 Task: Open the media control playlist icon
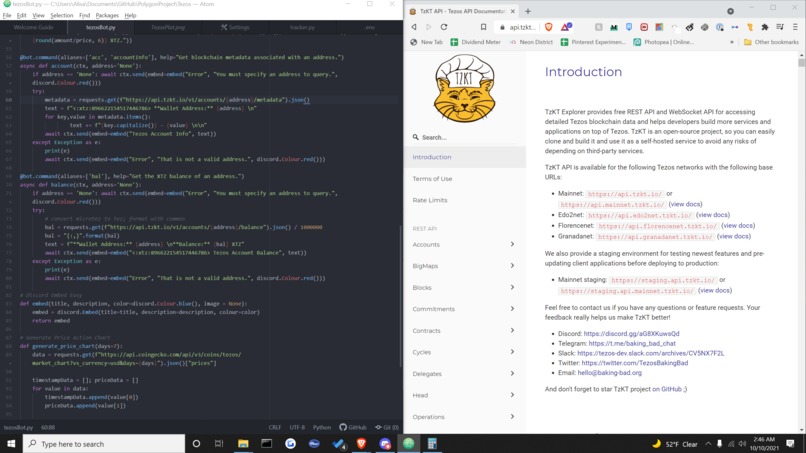pos(780,27)
